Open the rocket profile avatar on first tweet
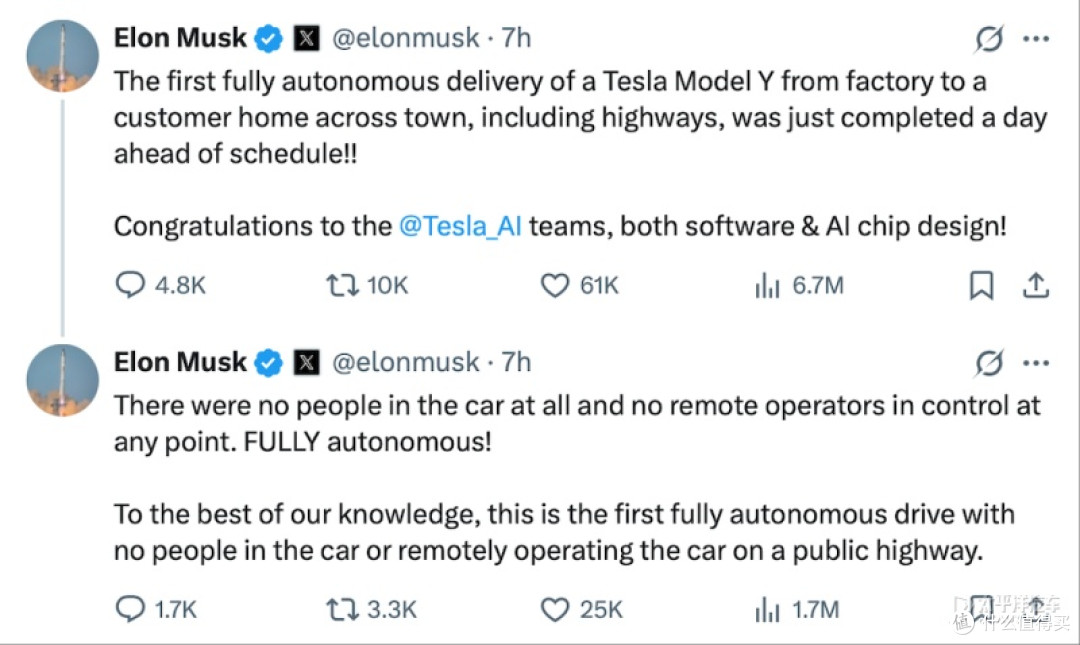The image size is (1080, 645). pyautogui.click(x=63, y=56)
